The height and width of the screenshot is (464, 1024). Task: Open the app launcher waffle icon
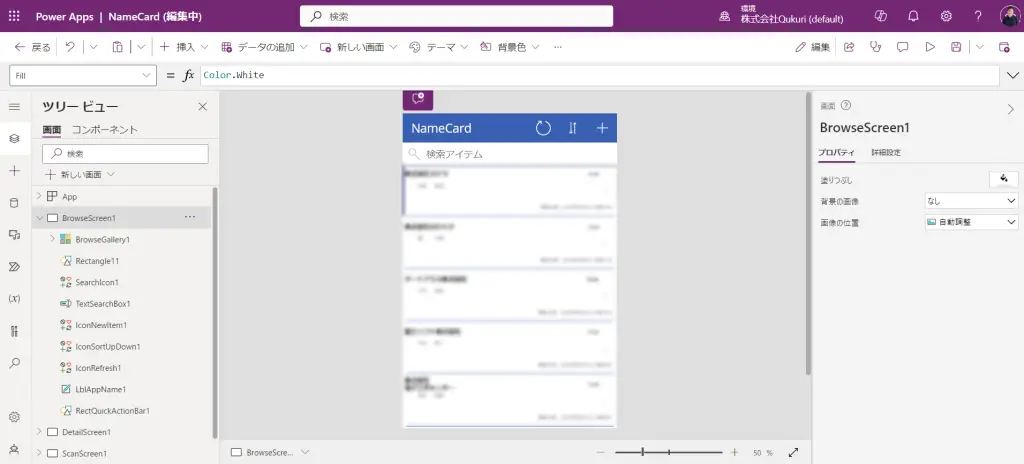[14, 16]
